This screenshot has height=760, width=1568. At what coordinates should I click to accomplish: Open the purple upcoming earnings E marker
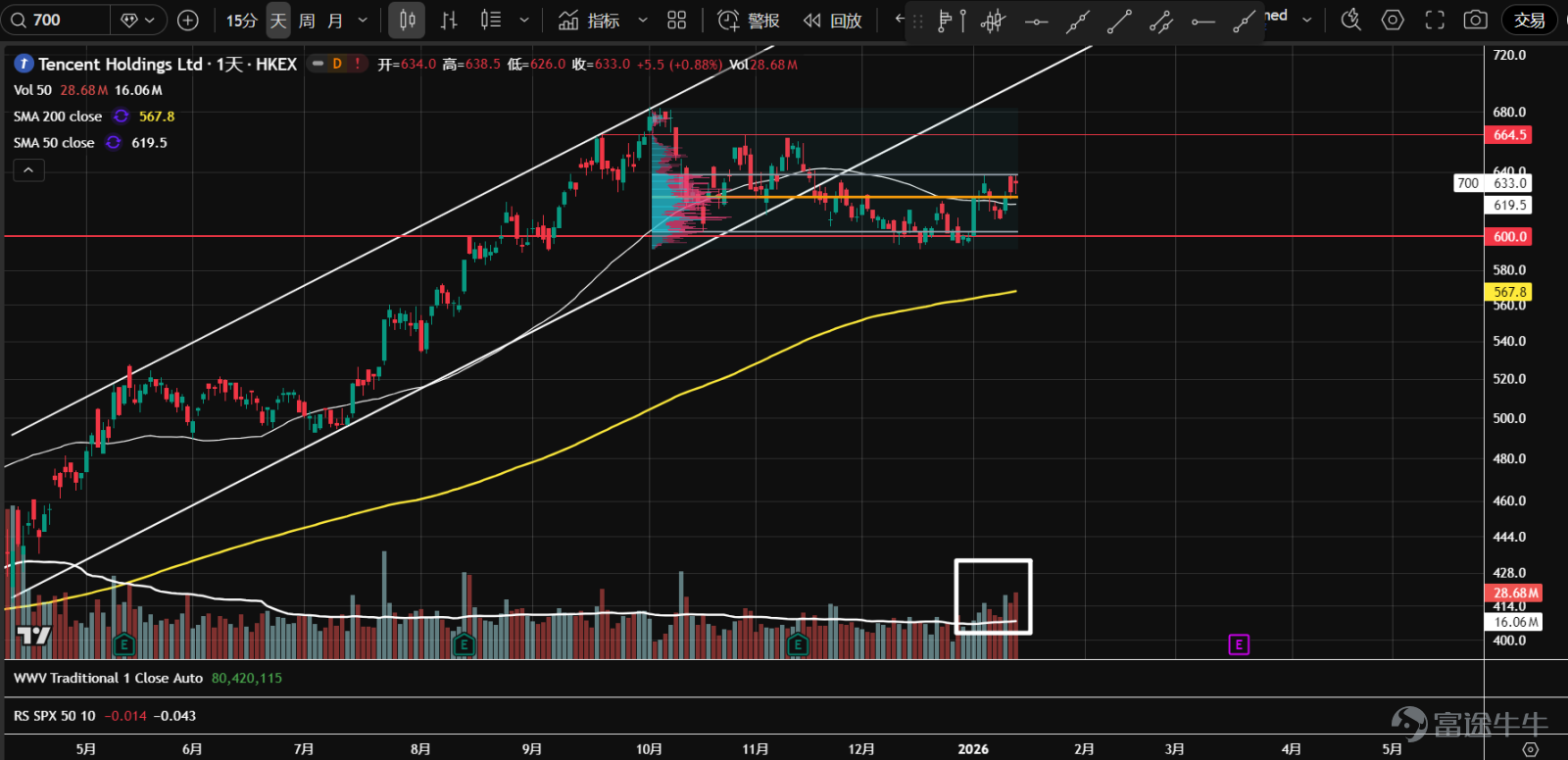click(1240, 644)
